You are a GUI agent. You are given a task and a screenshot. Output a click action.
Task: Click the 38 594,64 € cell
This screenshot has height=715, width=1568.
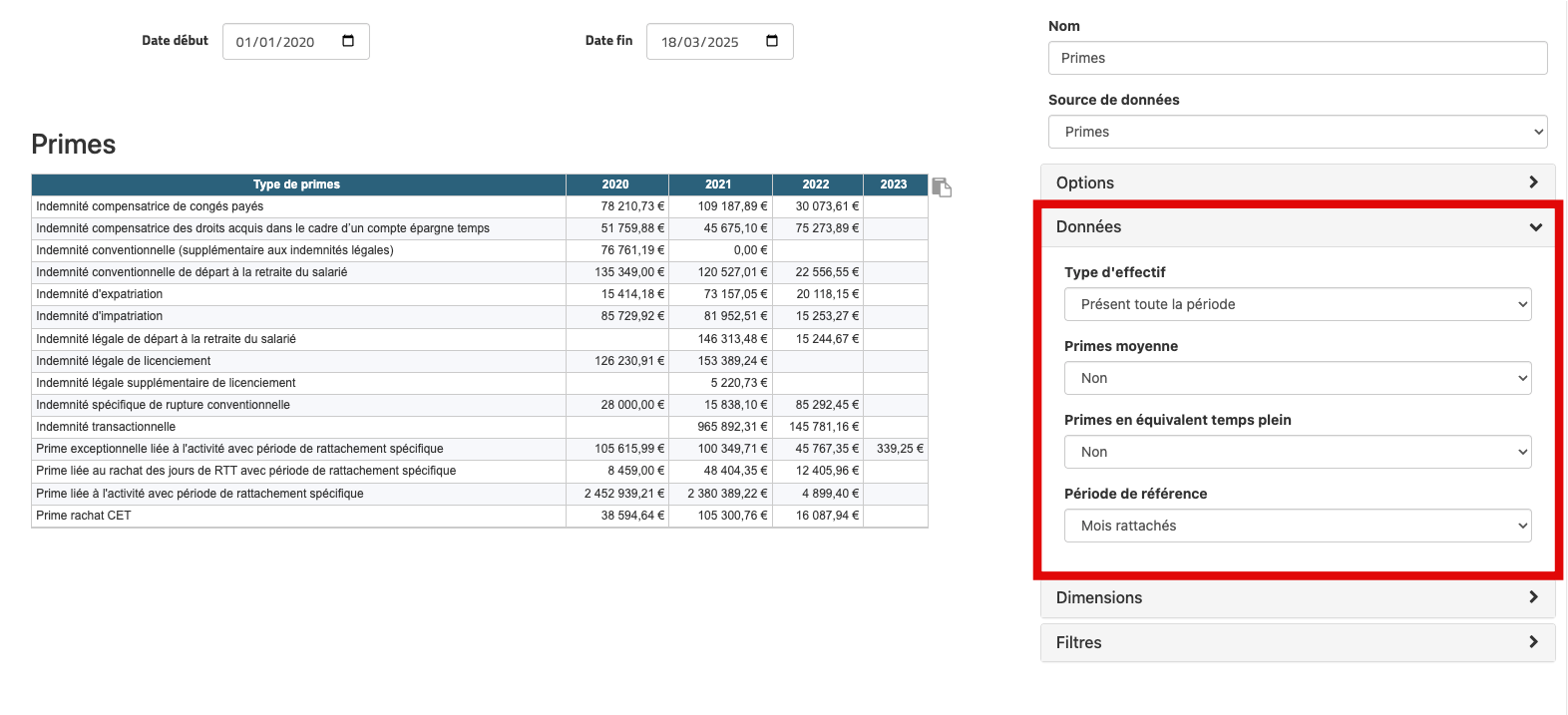(x=616, y=516)
